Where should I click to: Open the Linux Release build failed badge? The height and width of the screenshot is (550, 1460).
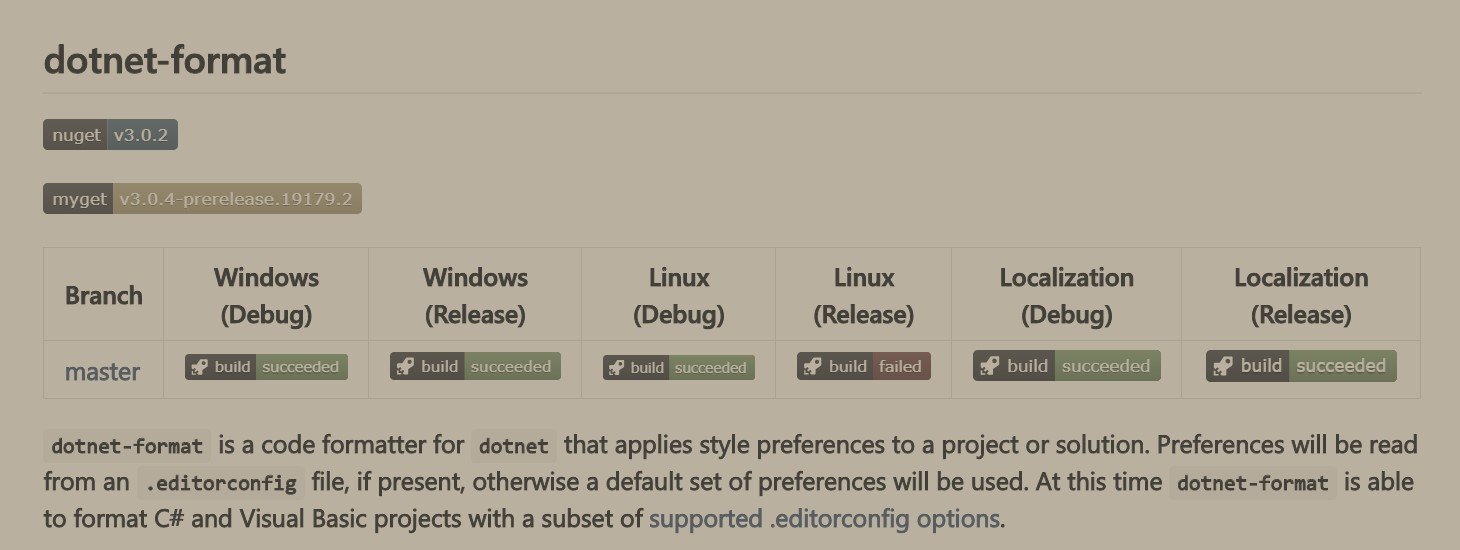point(864,367)
